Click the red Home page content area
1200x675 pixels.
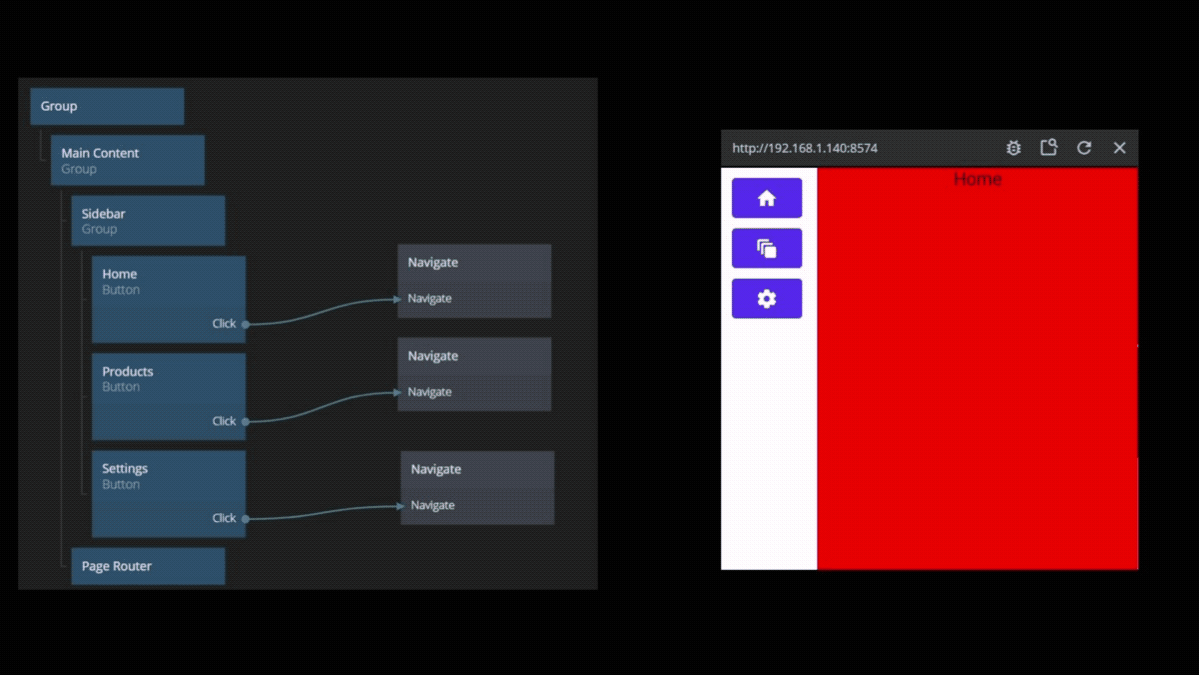pos(977,380)
